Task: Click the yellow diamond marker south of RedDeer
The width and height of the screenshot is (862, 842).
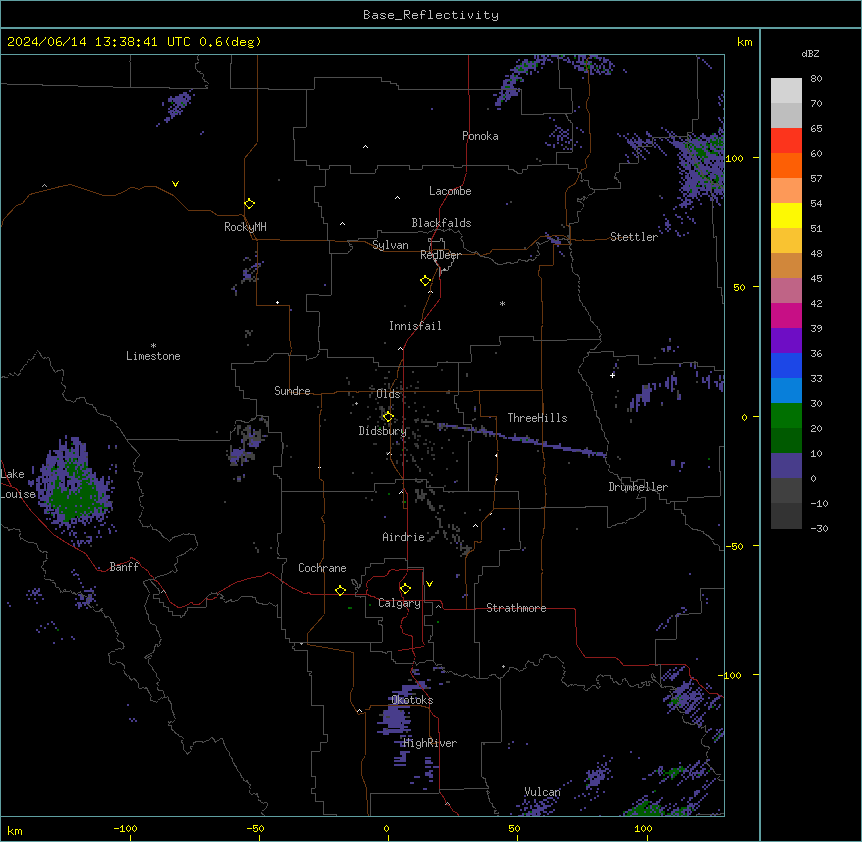Action: (x=426, y=281)
